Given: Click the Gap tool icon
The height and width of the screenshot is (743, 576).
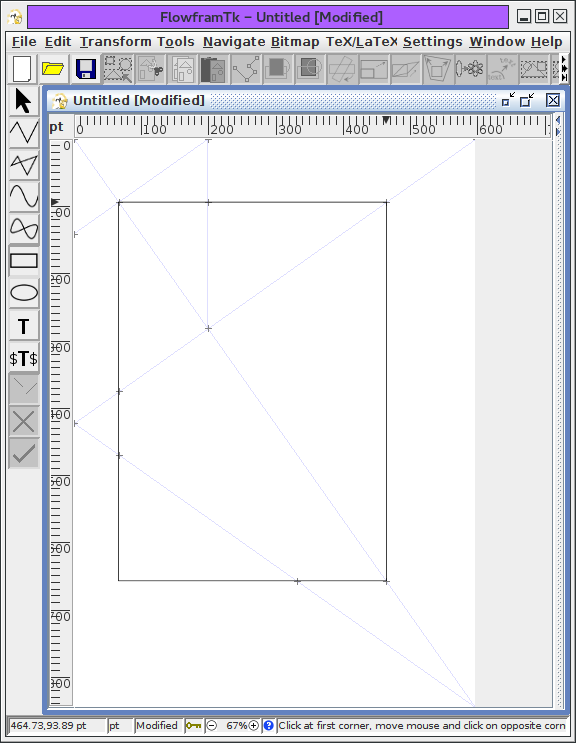Looking at the screenshot, I should (24, 390).
